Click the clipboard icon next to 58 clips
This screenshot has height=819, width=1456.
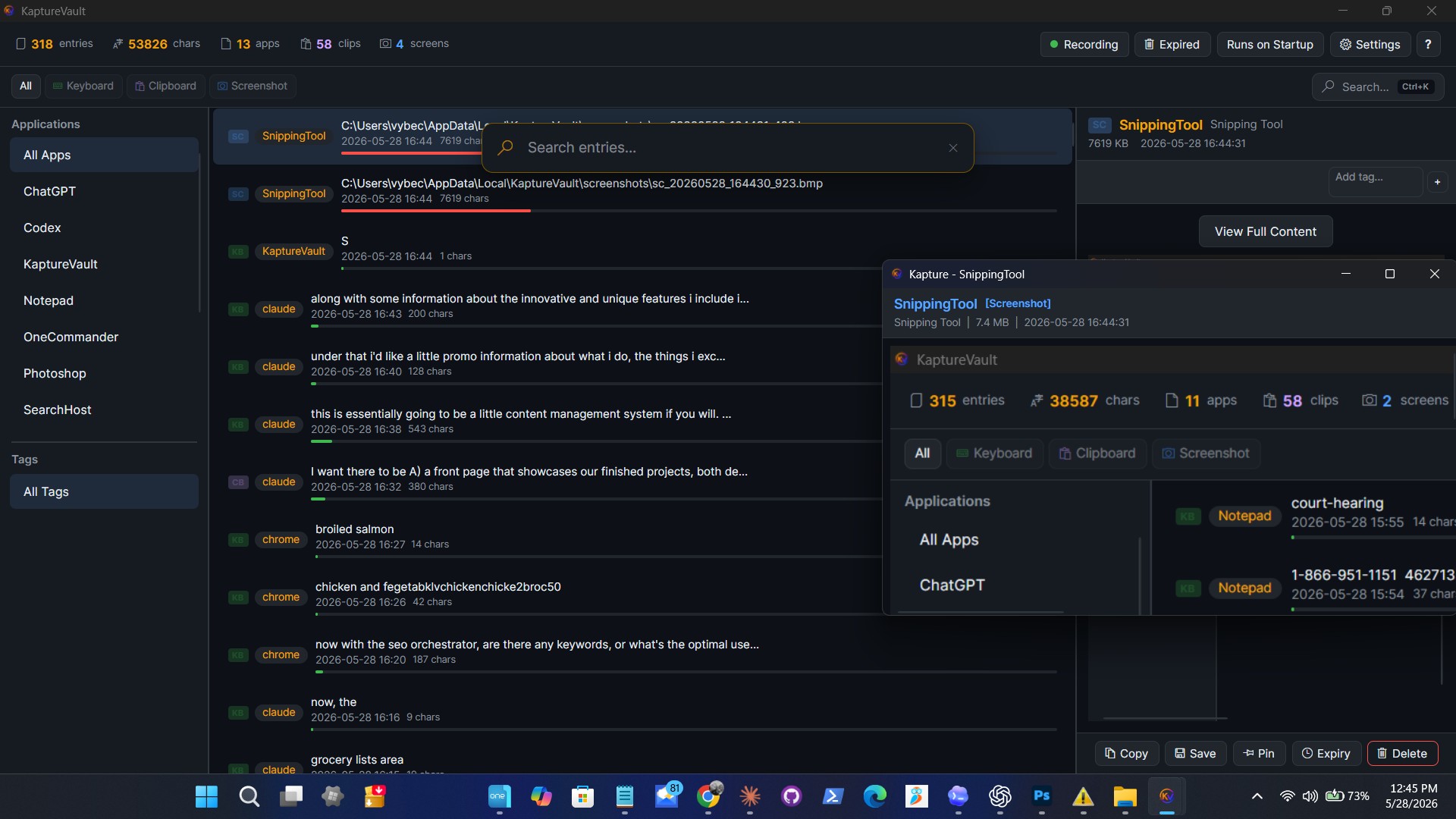pos(306,44)
